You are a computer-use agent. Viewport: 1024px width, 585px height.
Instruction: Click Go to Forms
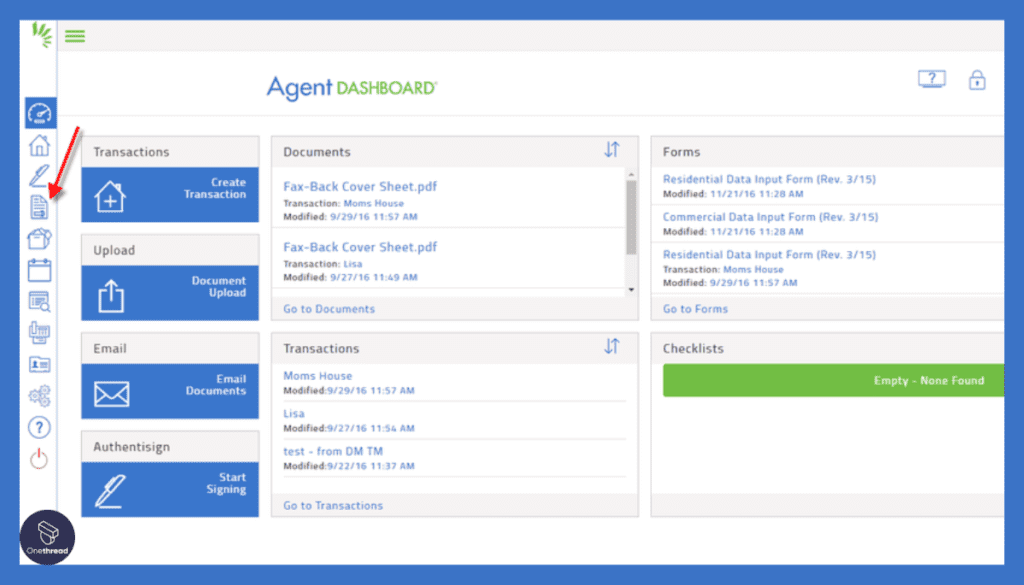tap(695, 309)
